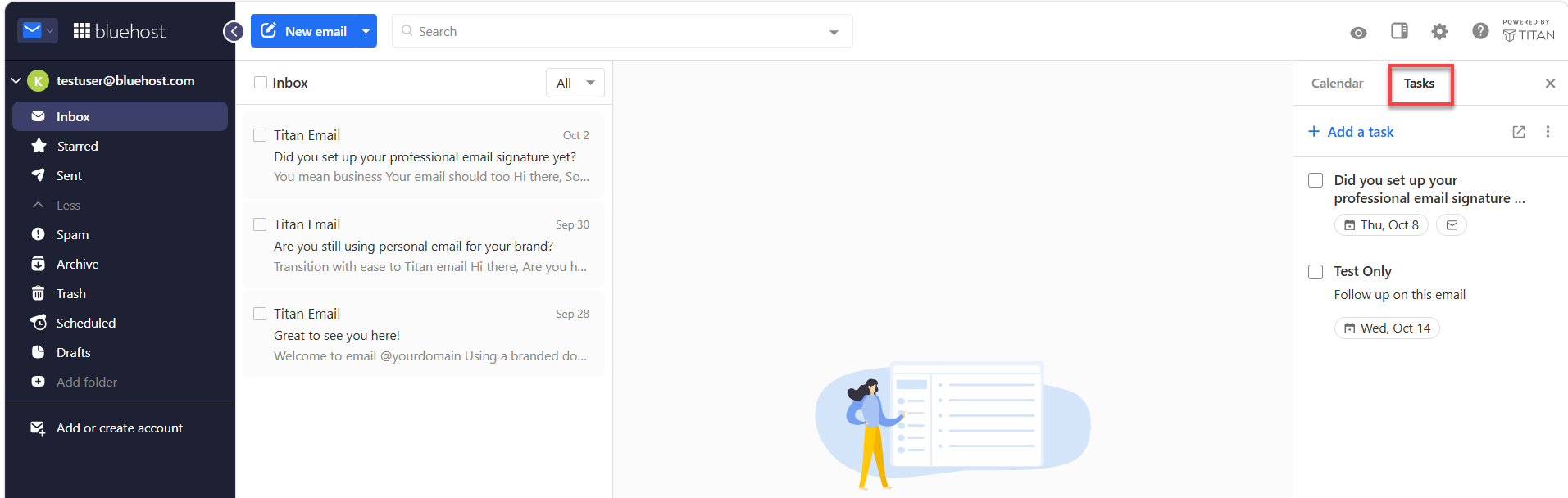Viewport: 1568px width, 498px height.
Task: Switch to the Calendar tab
Action: click(1337, 83)
